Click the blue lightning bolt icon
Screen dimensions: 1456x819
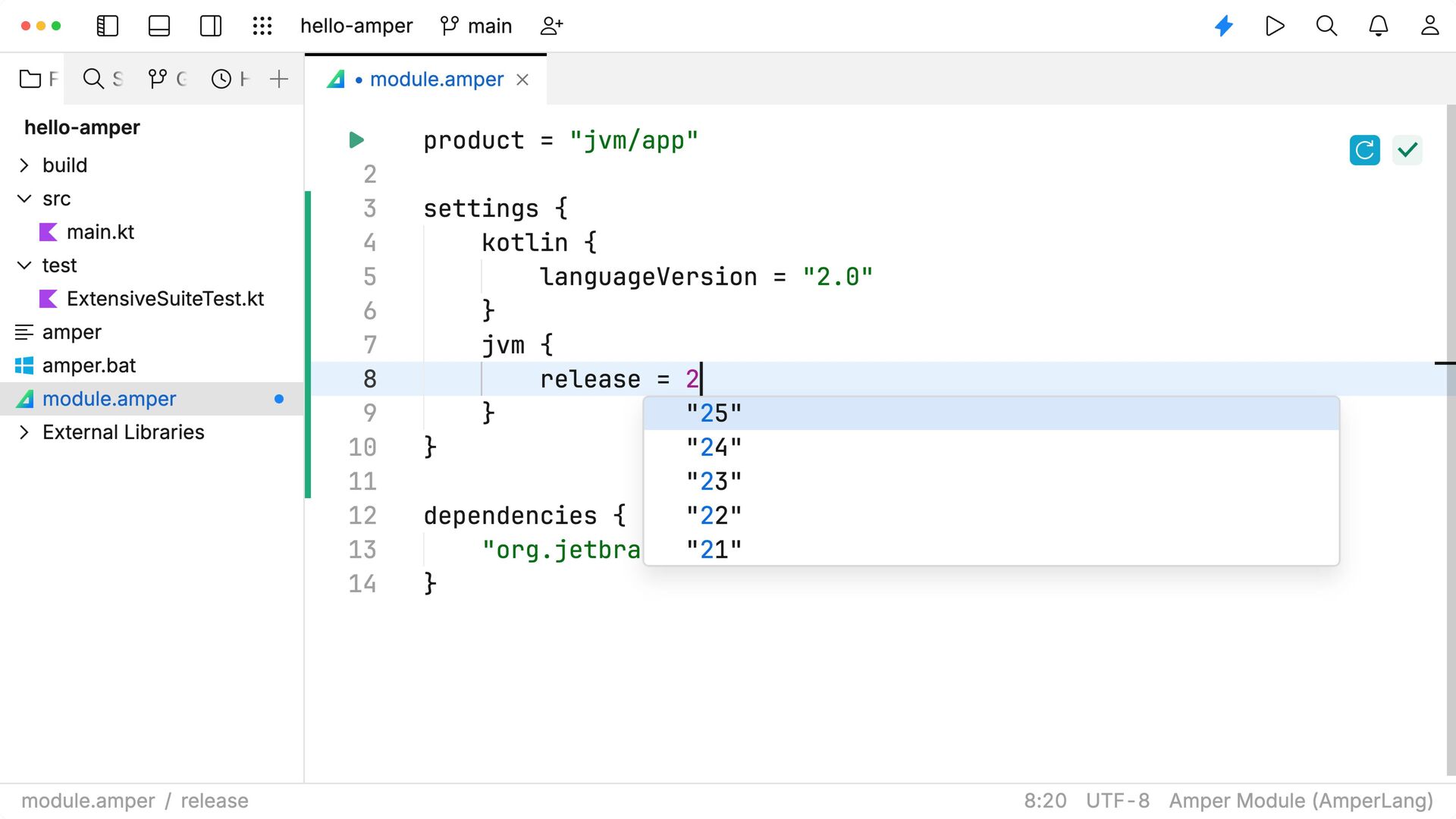coord(1224,26)
